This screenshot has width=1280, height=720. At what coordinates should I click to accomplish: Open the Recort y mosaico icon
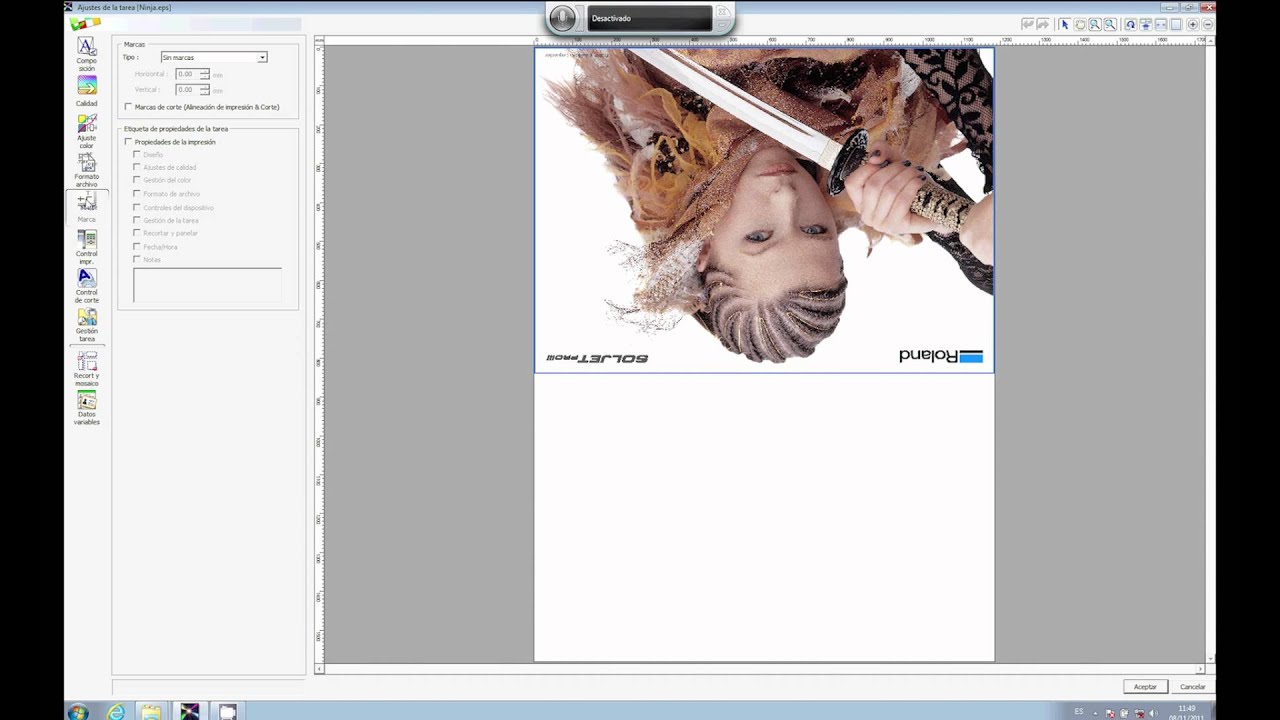click(x=87, y=361)
